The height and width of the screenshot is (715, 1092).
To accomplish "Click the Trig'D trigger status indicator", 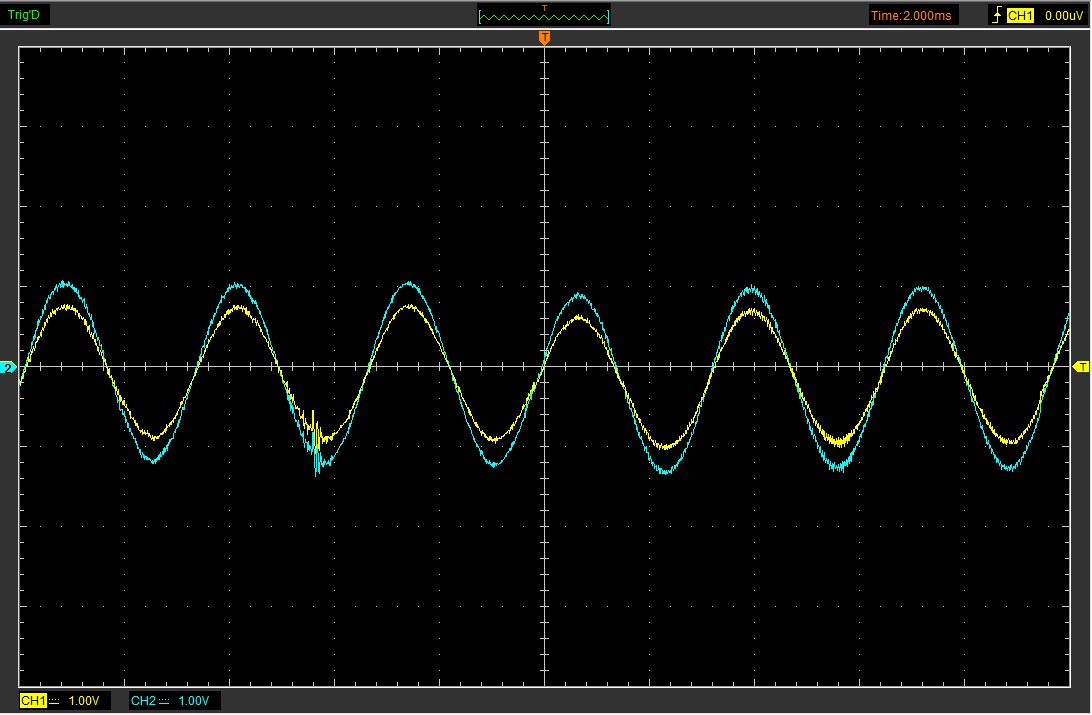I will (x=26, y=15).
